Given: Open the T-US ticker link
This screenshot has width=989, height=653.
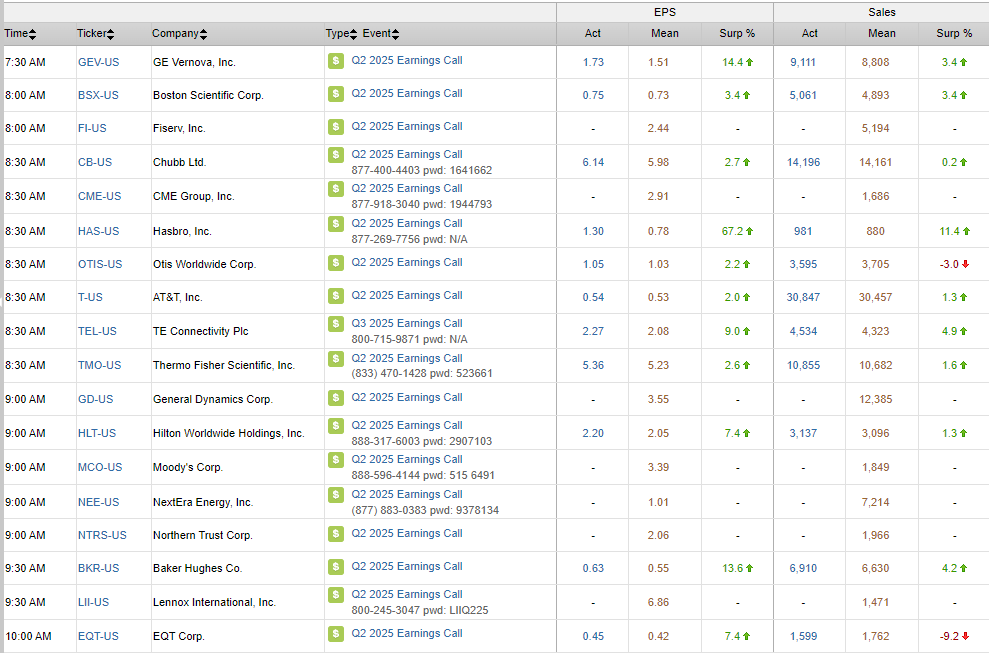Looking at the screenshot, I should click(x=90, y=297).
